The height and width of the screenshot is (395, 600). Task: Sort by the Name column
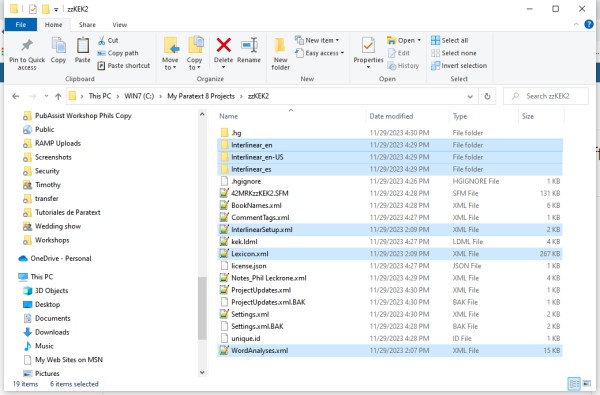click(291, 116)
